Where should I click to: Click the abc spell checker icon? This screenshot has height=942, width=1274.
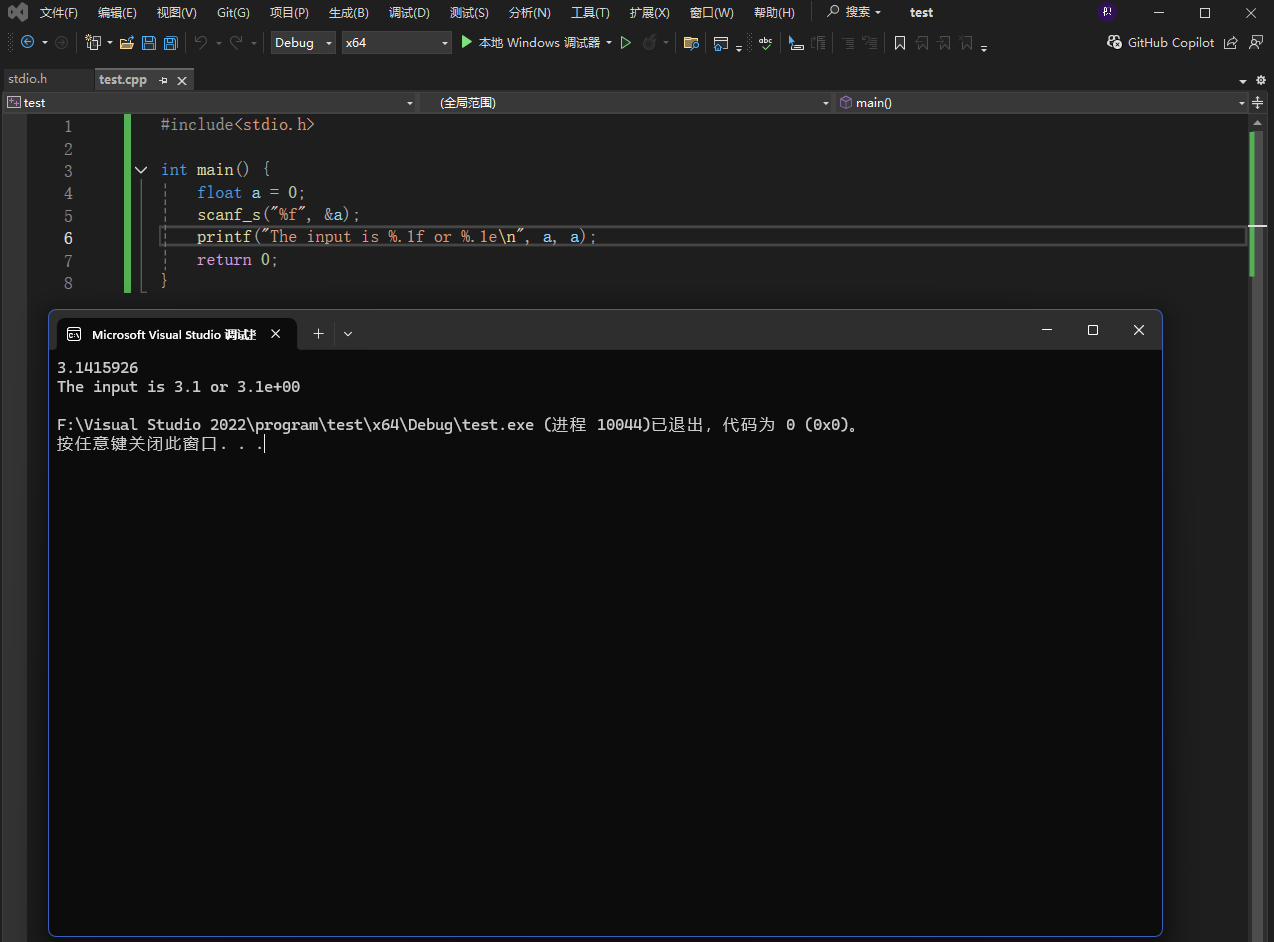click(x=766, y=43)
